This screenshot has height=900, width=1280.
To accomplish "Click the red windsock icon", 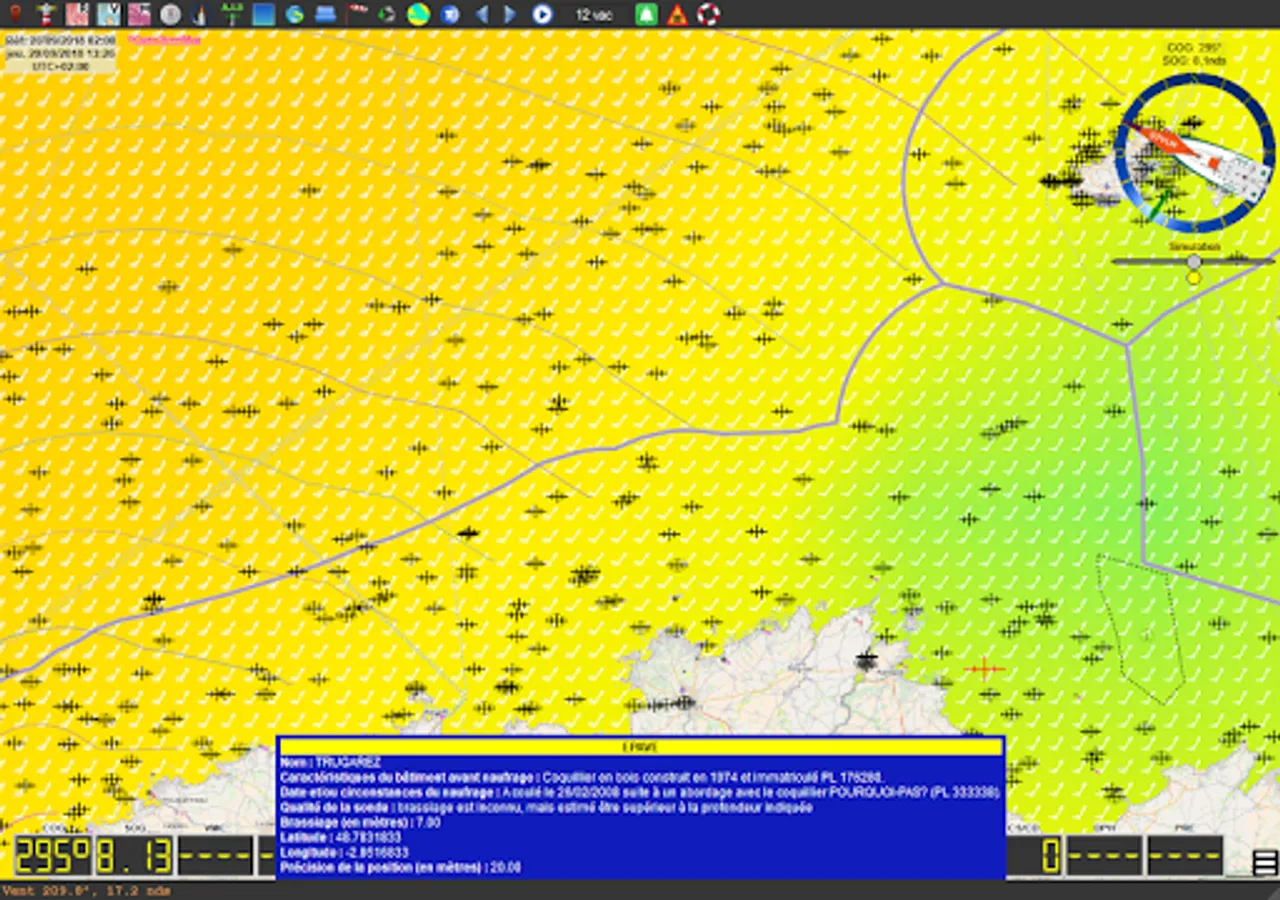I will [x=356, y=14].
